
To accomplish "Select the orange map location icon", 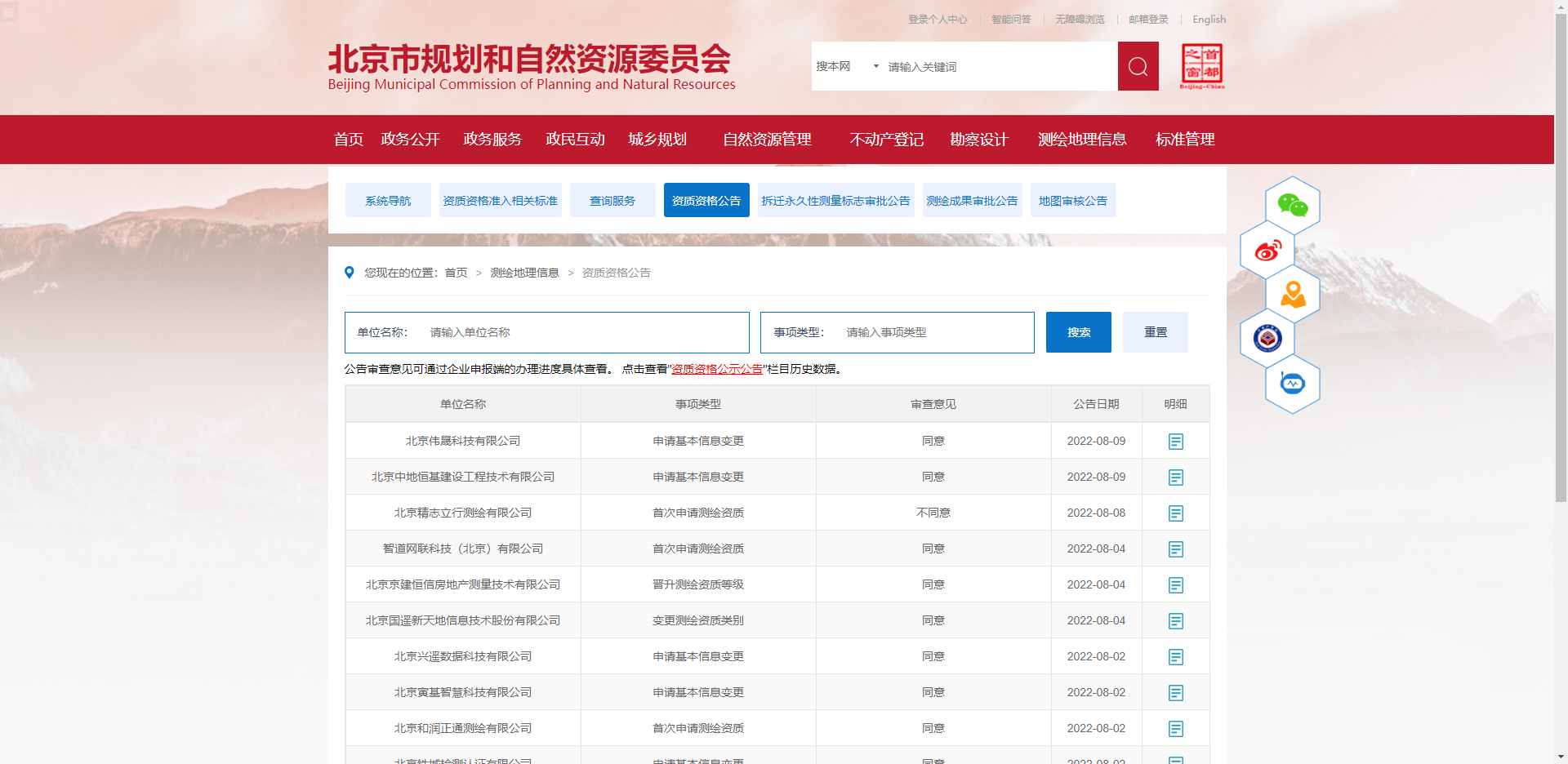I will 1294,295.
